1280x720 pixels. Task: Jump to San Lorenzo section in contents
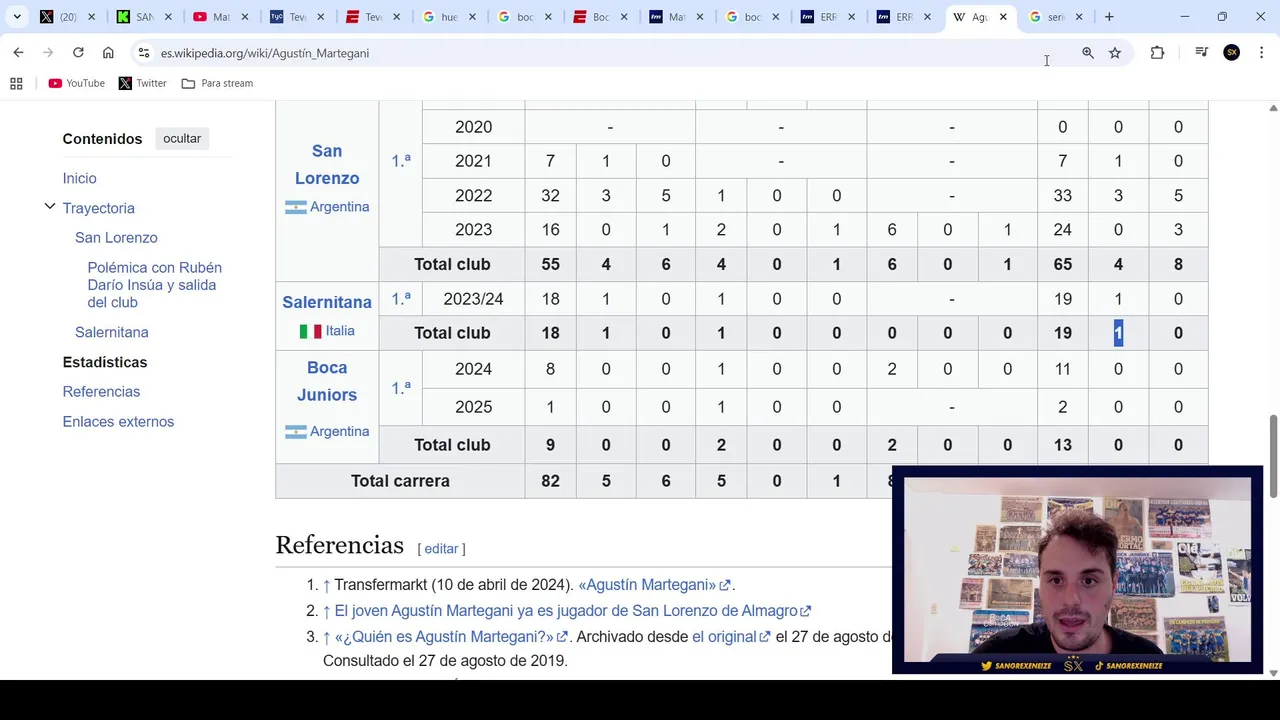click(x=116, y=237)
